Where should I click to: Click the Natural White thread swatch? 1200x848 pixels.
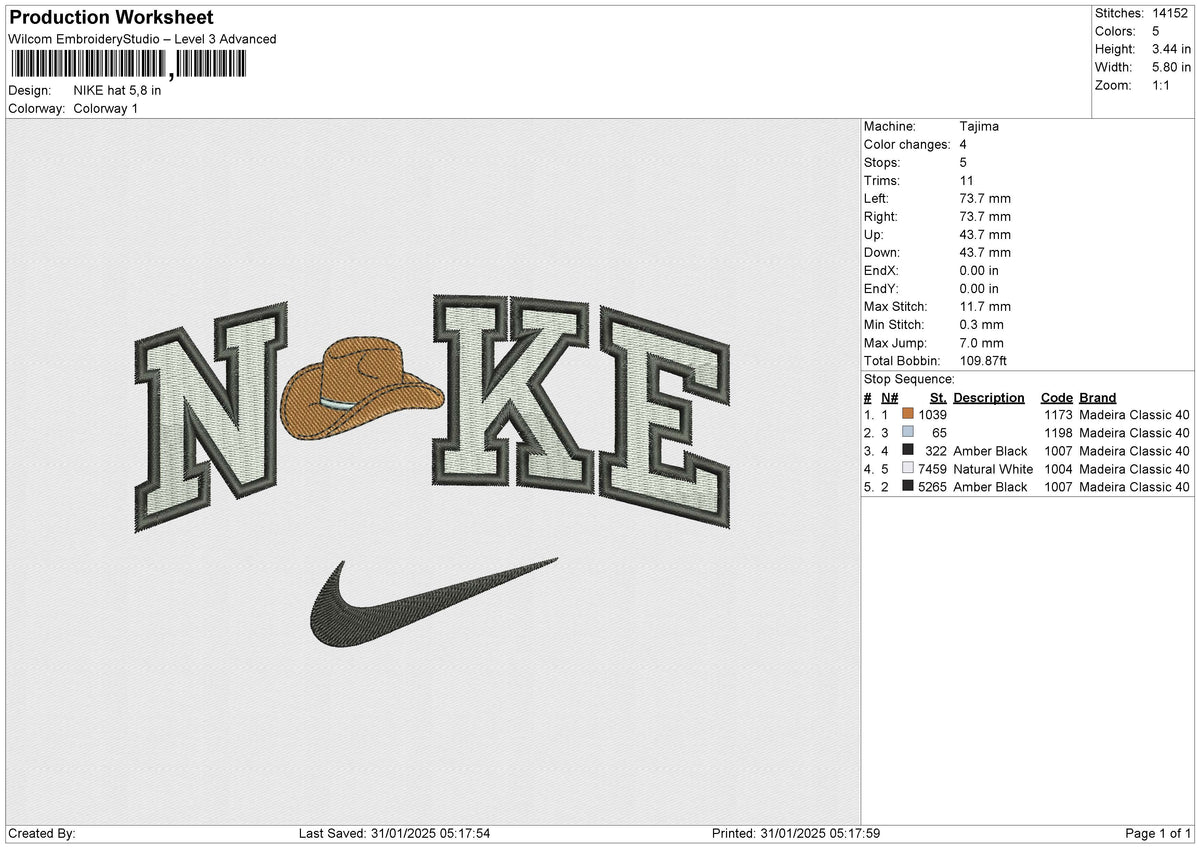tap(908, 468)
